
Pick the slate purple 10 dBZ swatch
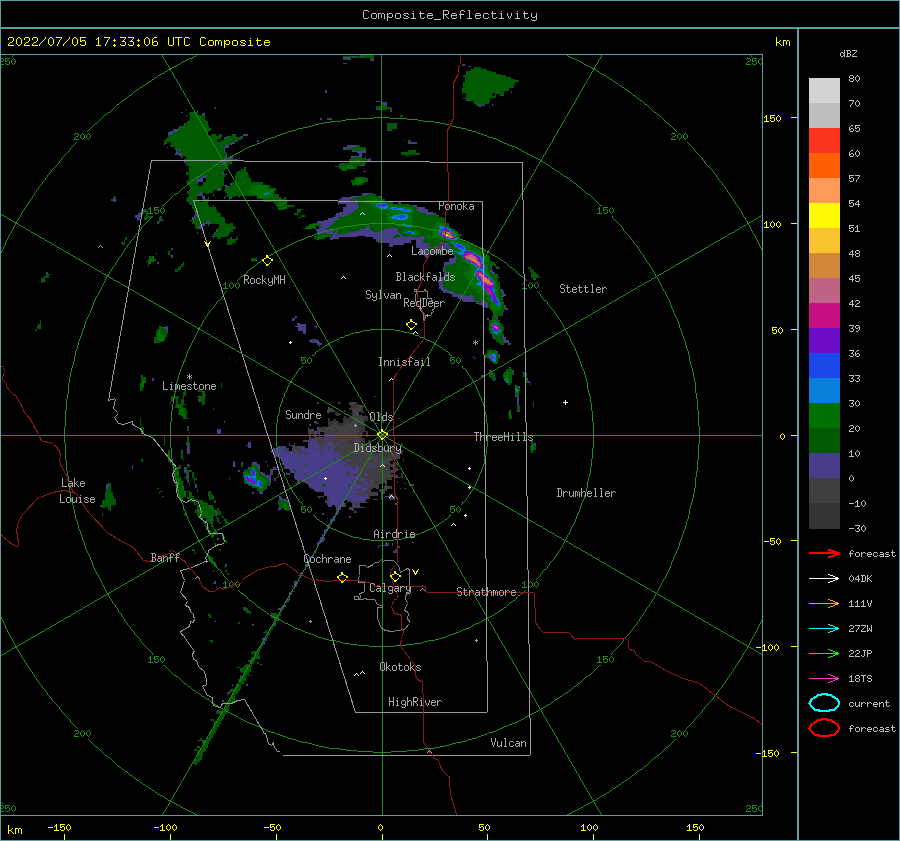[x=824, y=466]
